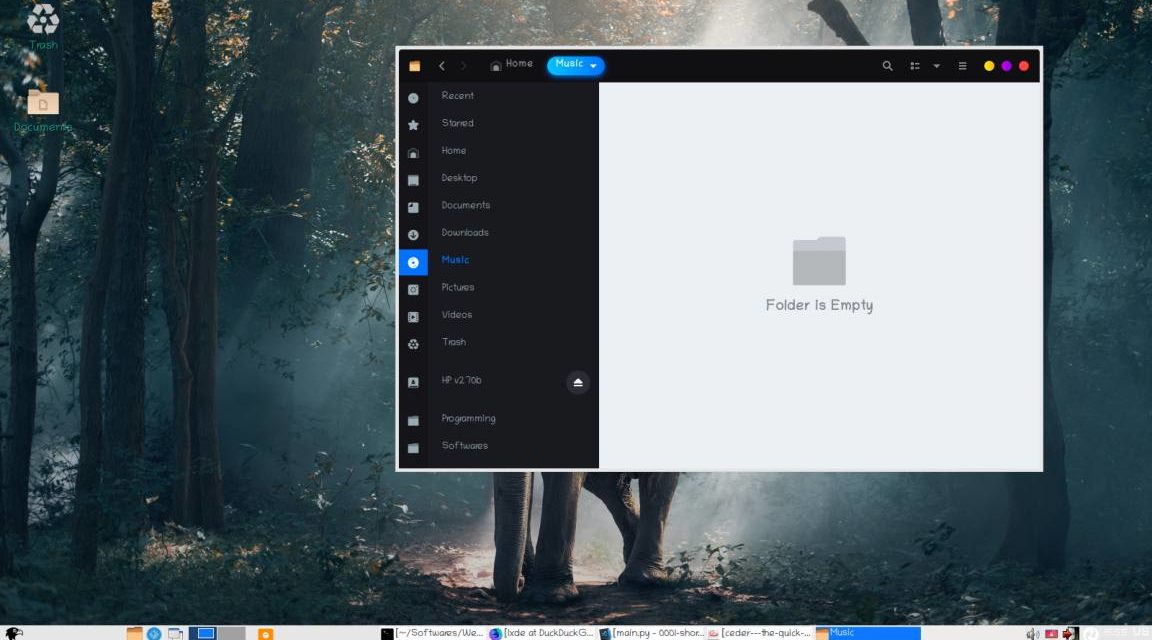This screenshot has width=1152, height=640.
Task: Click the Home house icon in sidebar
Action: 413,153
